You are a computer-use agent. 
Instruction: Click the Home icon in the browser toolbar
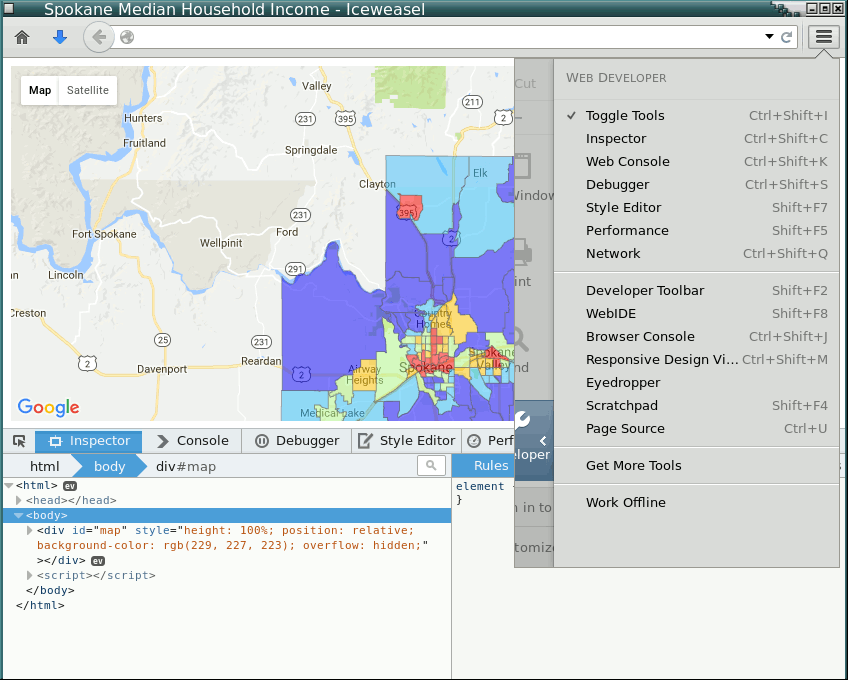pyautogui.click(x=22, y=38)
